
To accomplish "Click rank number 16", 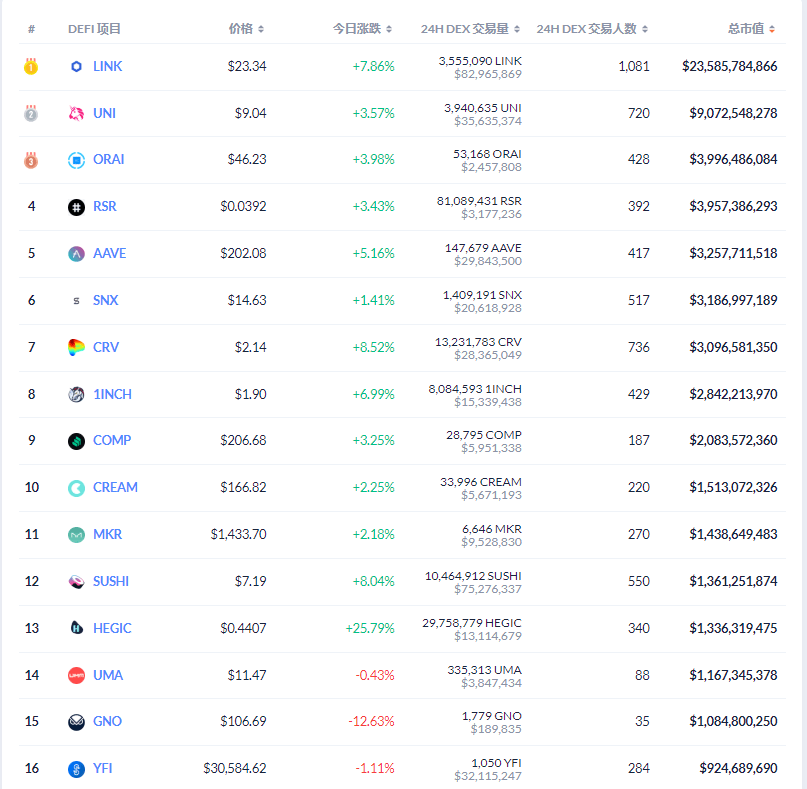I will coord(32,768).
